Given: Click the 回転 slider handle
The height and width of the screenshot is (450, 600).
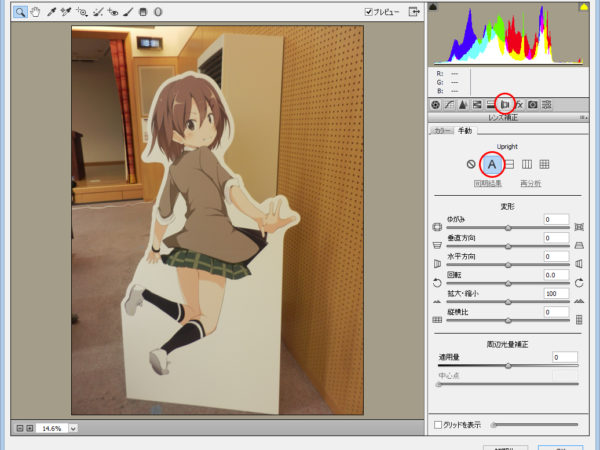Looking at the screenshot, I should 508,284.
